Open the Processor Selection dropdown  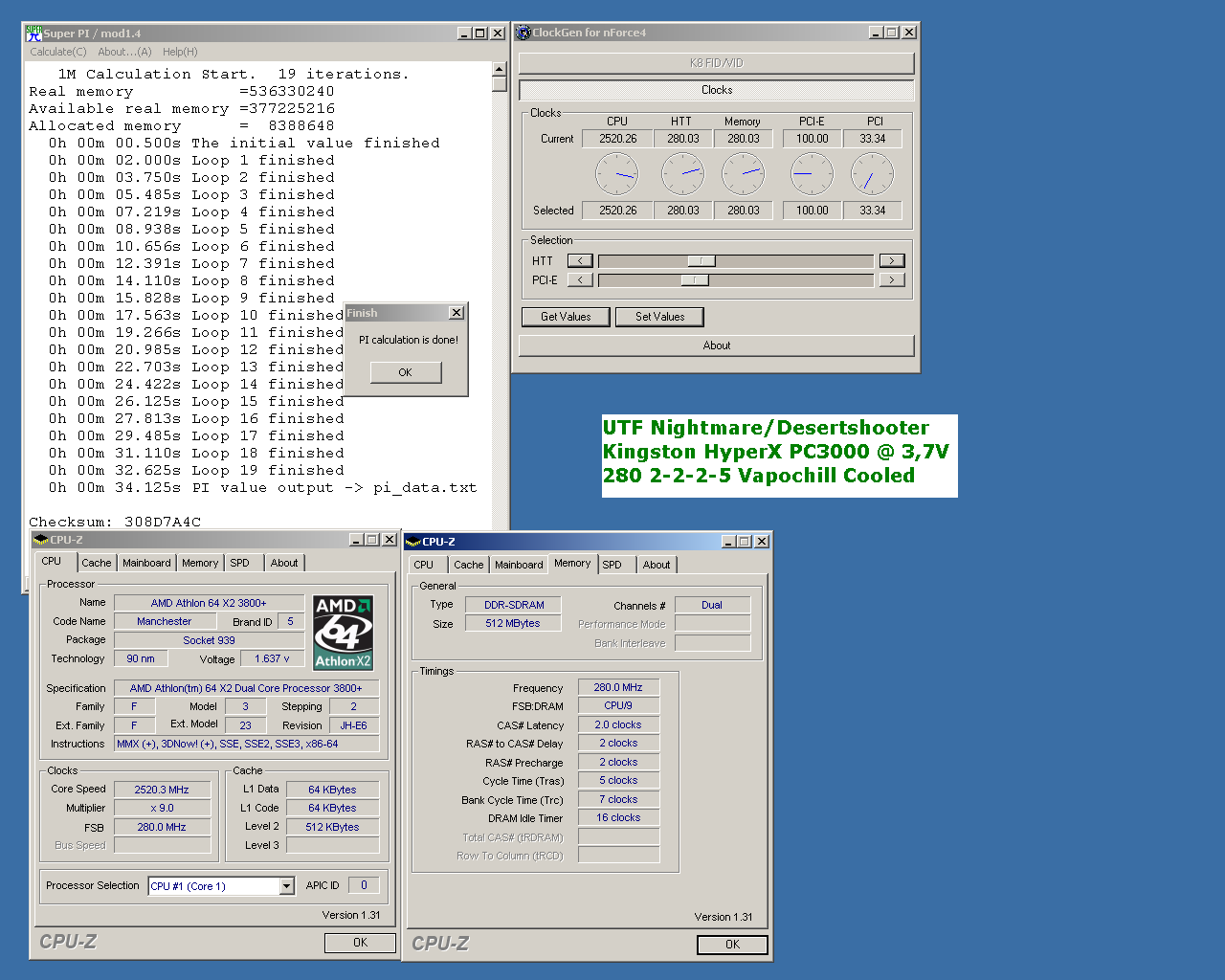[x=286, y=886]
